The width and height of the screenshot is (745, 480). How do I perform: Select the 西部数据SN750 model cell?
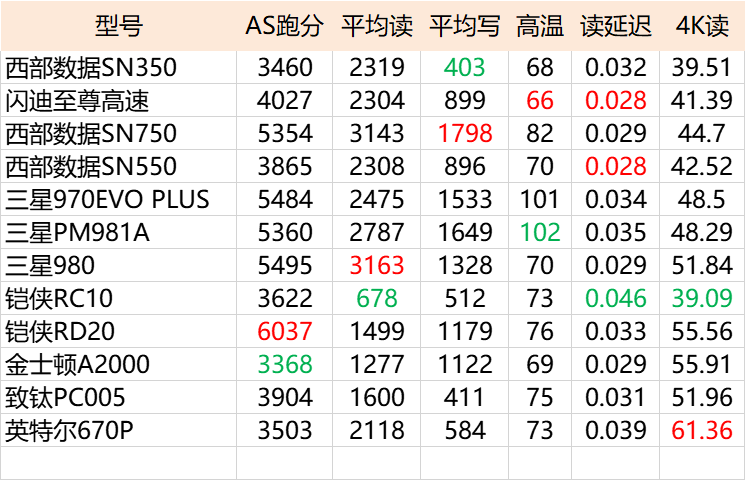pos(119,134)
